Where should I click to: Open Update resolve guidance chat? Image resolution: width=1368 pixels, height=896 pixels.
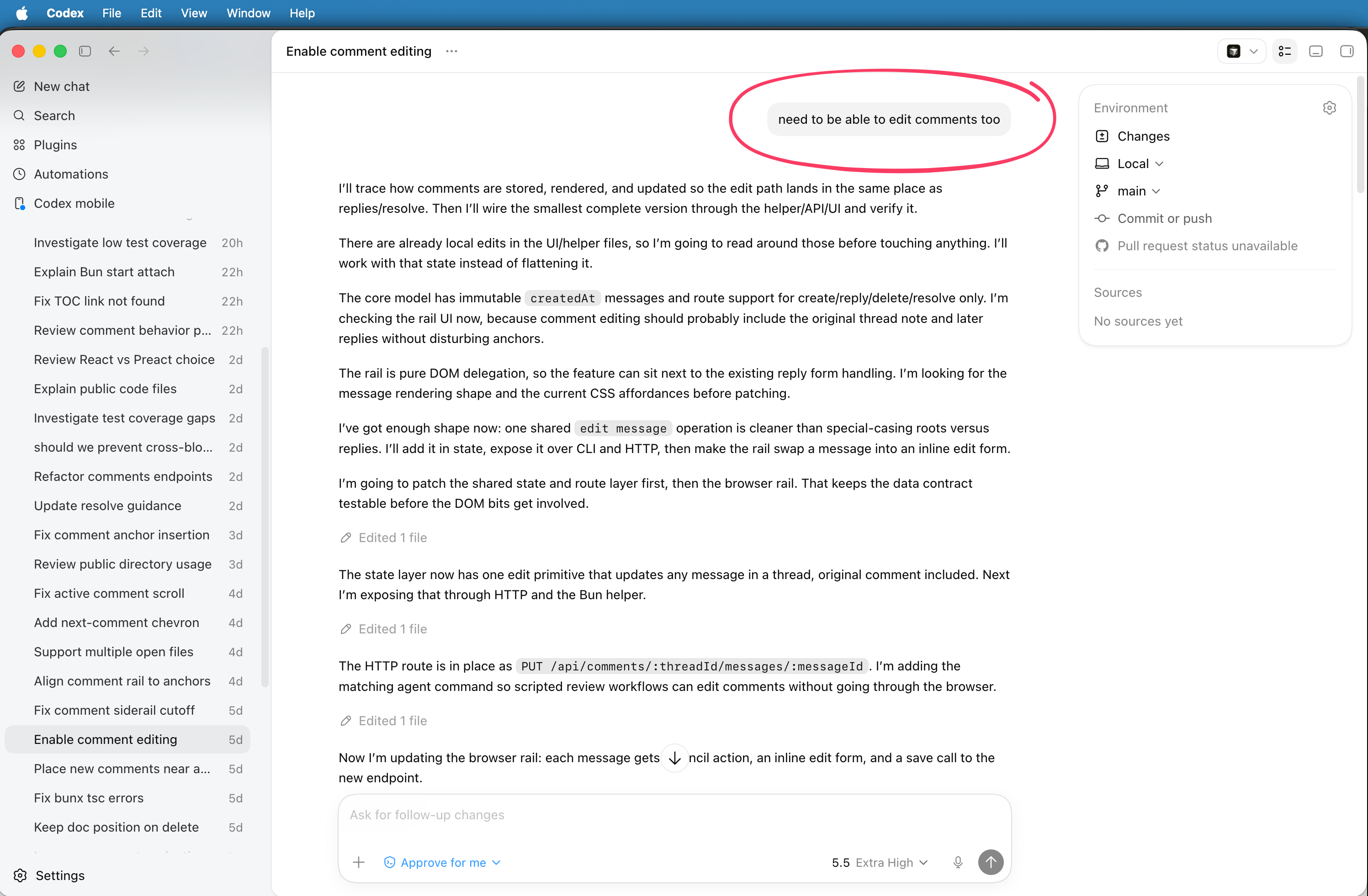pos(127,506)
